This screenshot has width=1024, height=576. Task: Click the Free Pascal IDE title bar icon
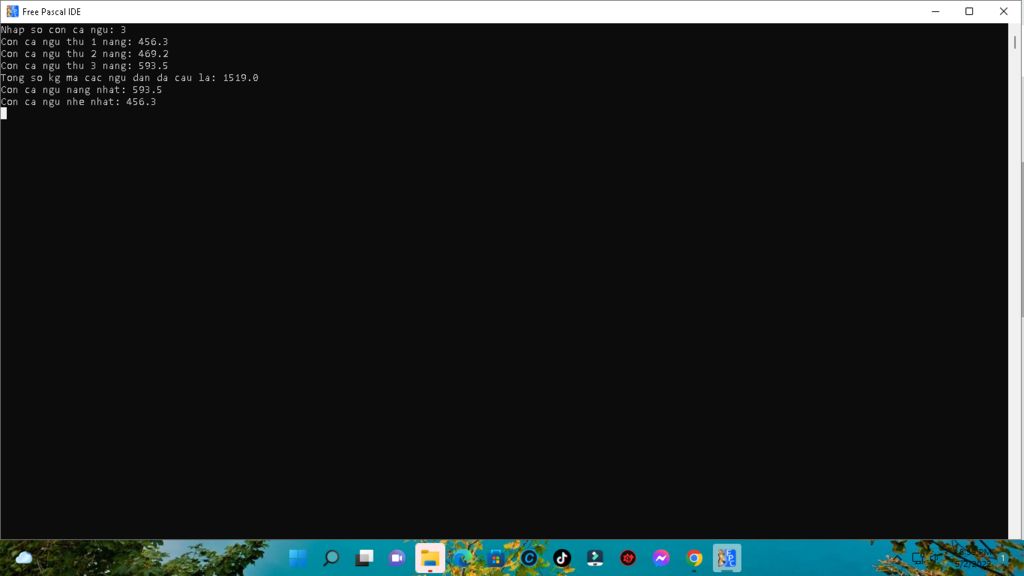coord(12,12)
